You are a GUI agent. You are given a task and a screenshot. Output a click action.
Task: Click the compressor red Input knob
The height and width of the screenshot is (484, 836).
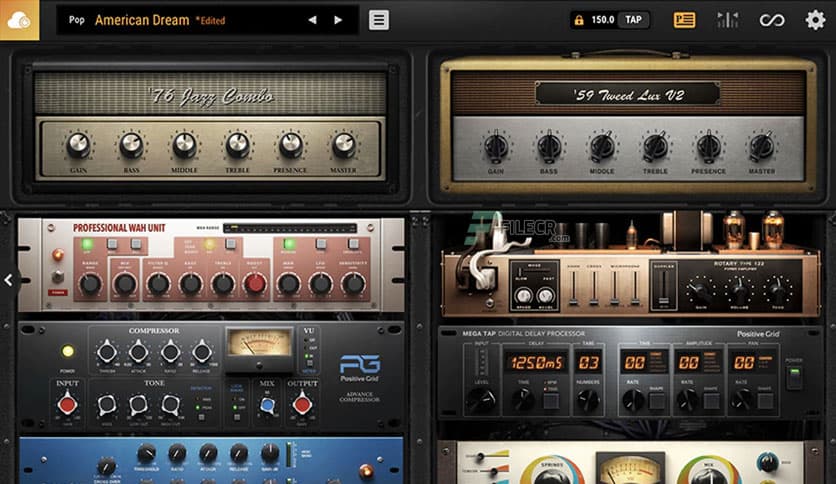point(67,405)
